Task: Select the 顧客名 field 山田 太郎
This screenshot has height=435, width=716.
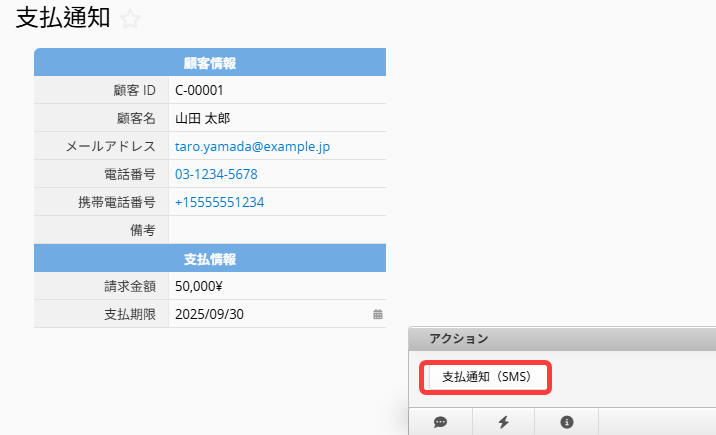Action: point(202,118)
